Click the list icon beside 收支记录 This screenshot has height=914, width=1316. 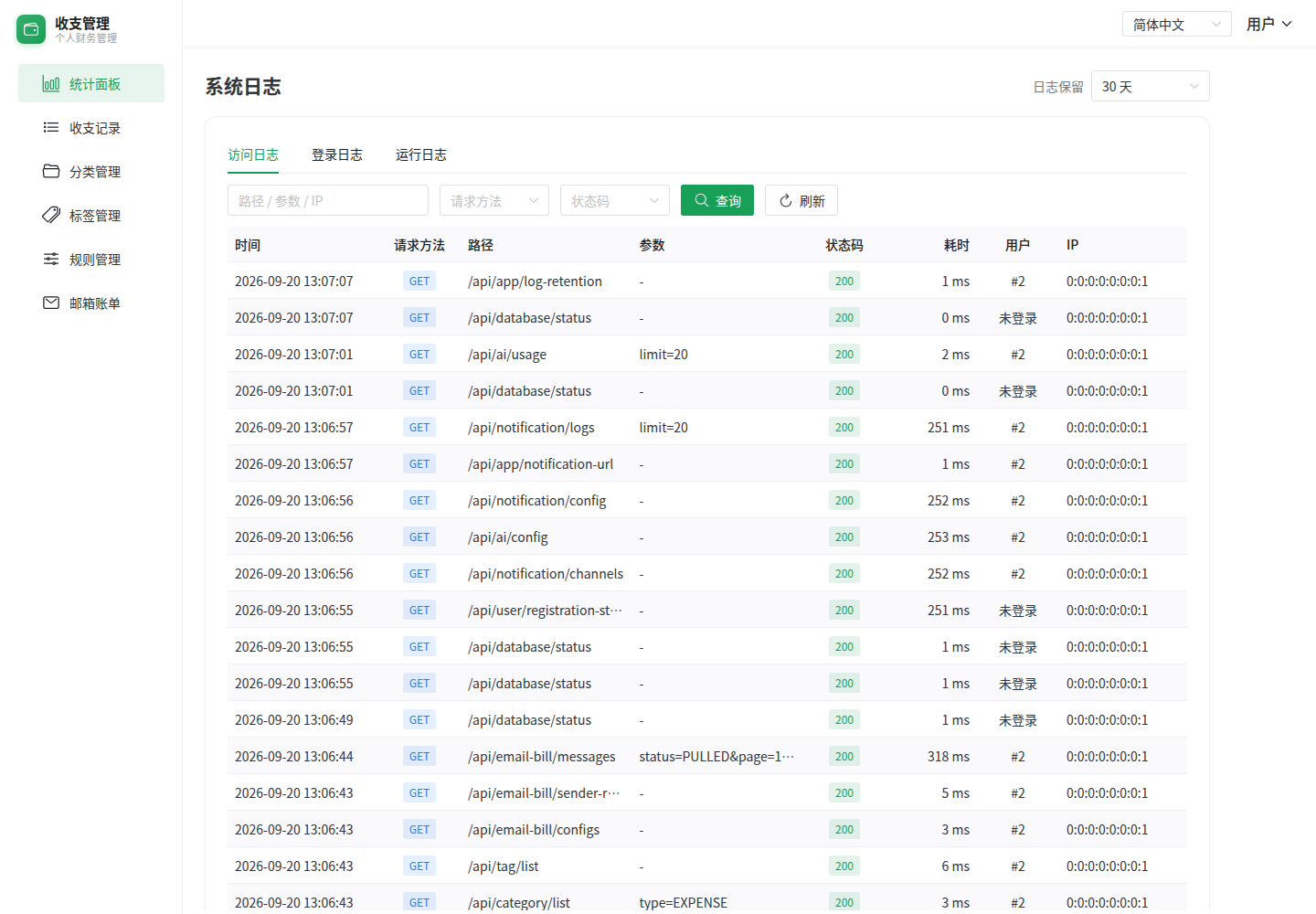51,128
